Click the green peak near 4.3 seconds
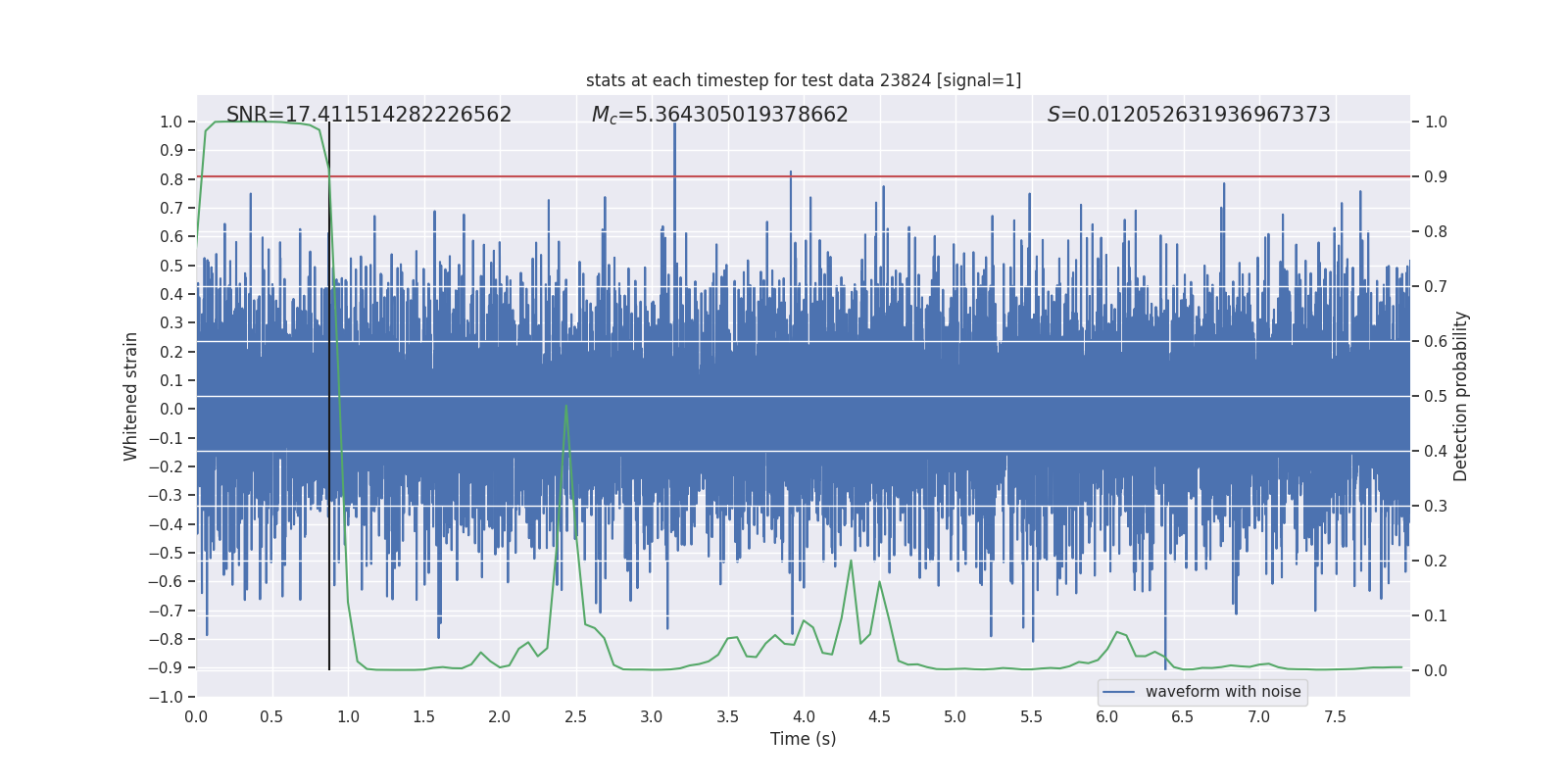 click(x=851, y=562)
